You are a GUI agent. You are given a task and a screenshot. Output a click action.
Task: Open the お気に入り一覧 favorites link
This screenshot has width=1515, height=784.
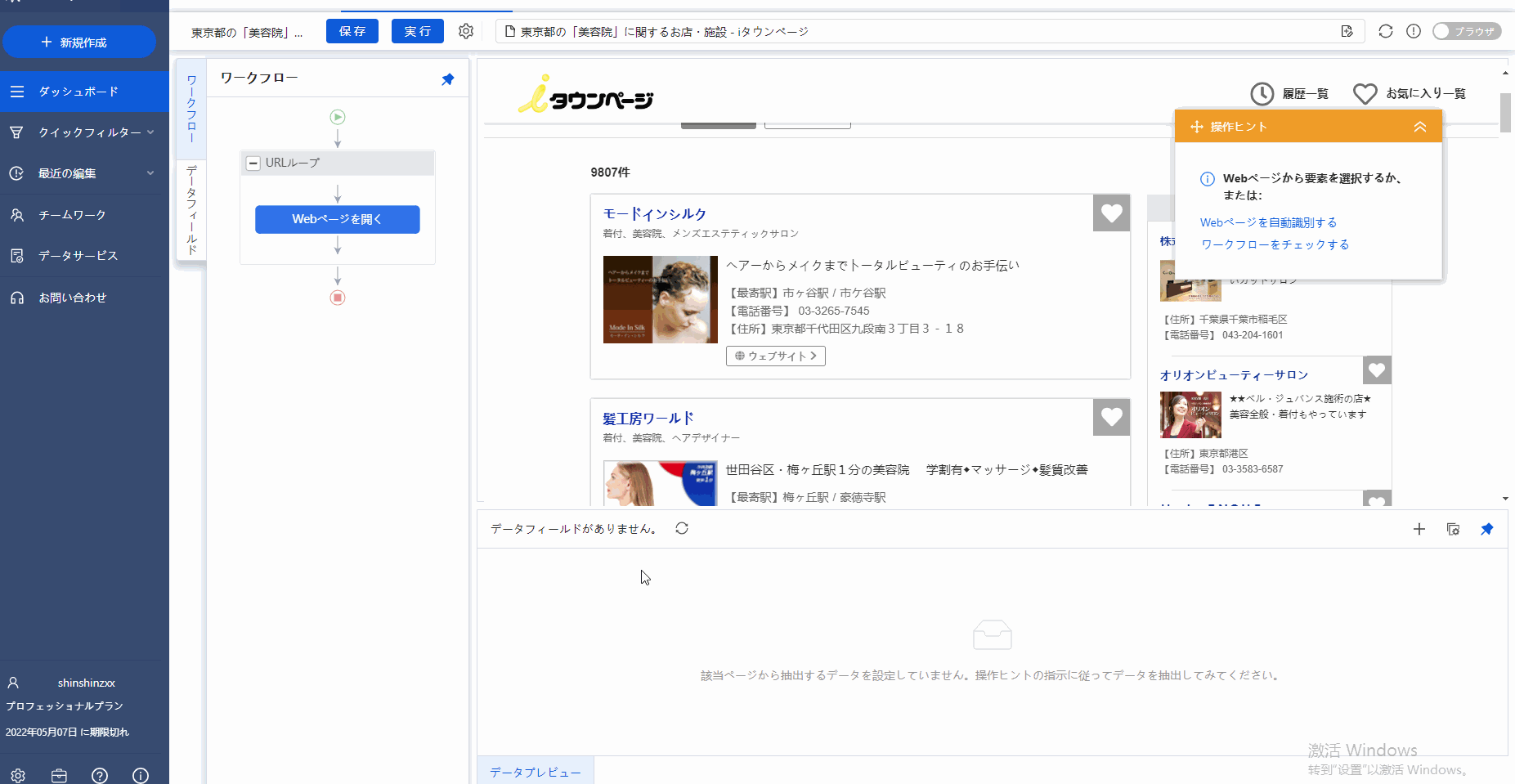tap(1410, 94)
